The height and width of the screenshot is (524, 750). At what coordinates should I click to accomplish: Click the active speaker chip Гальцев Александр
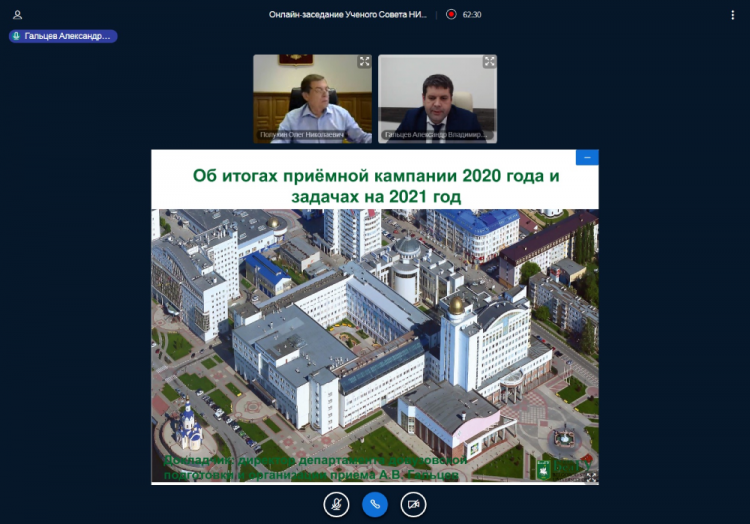pos(63,36)
